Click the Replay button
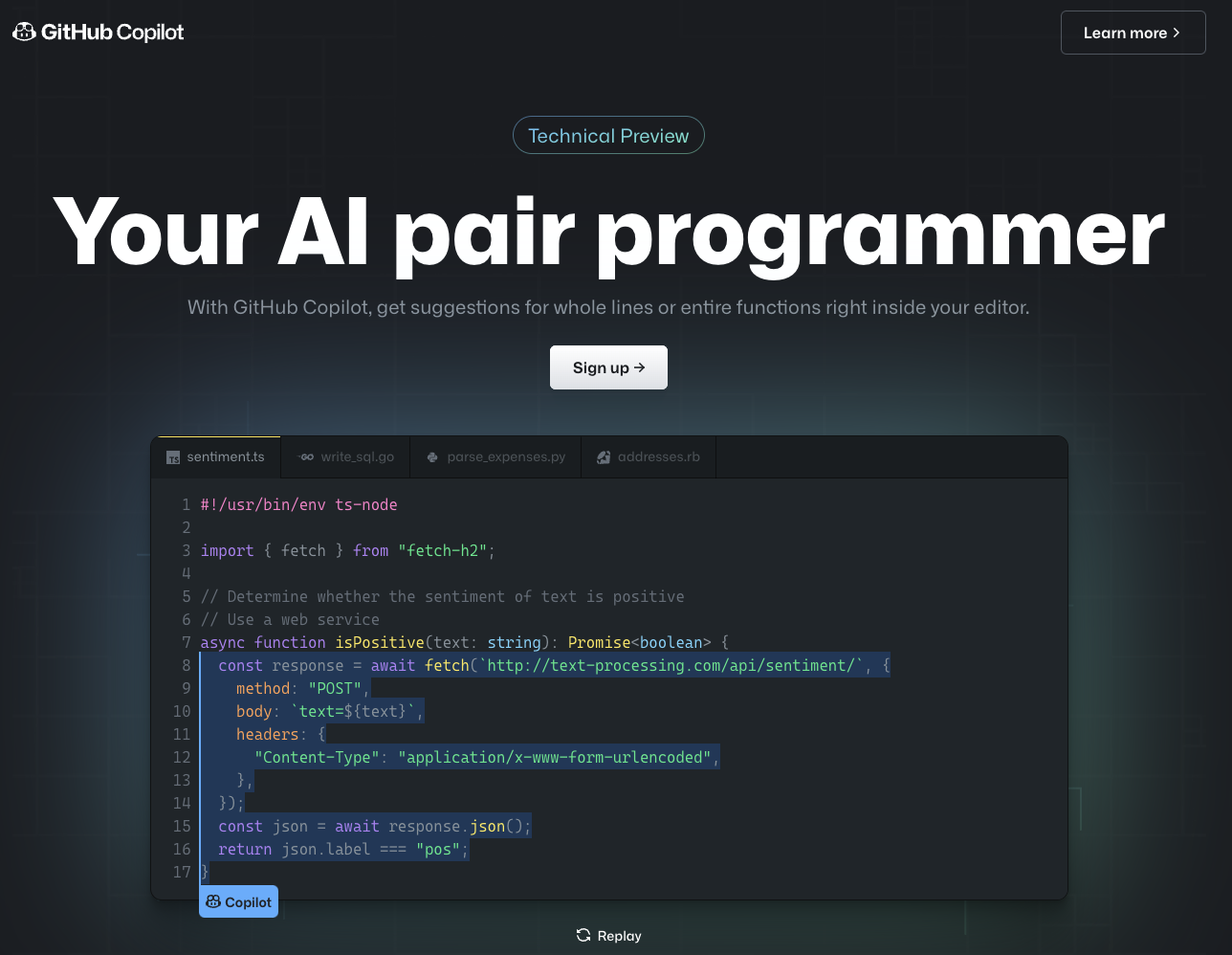1232x955 pixels. (x=608, y=936)
